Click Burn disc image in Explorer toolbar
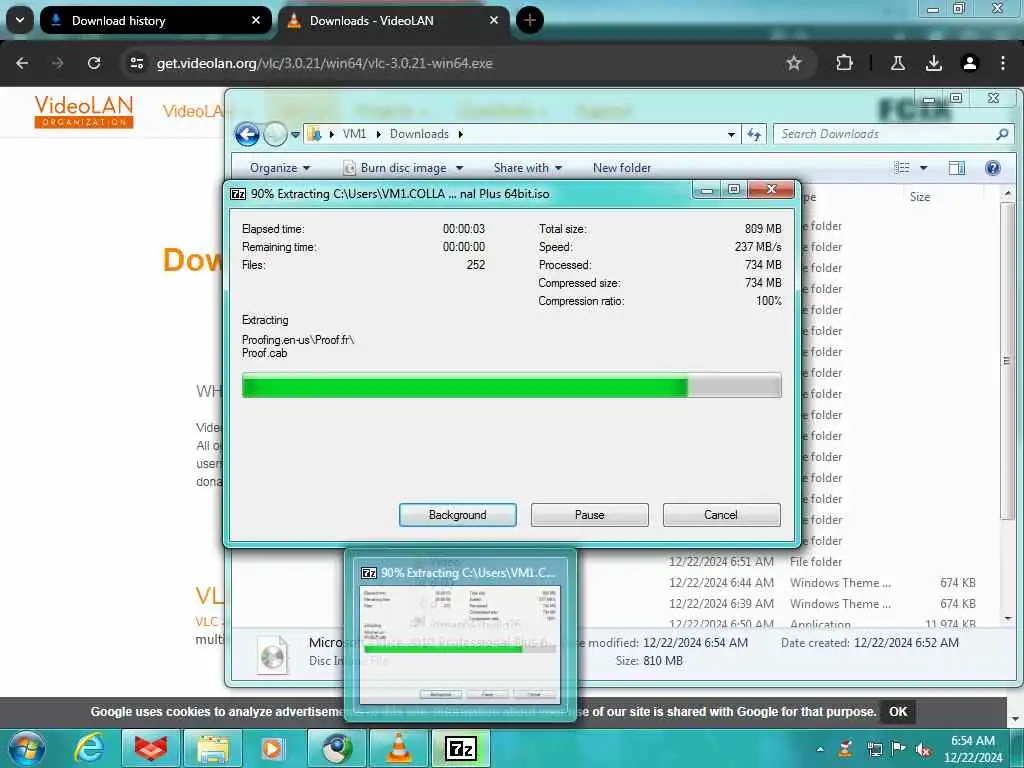1024x768 pixels. 396,168
